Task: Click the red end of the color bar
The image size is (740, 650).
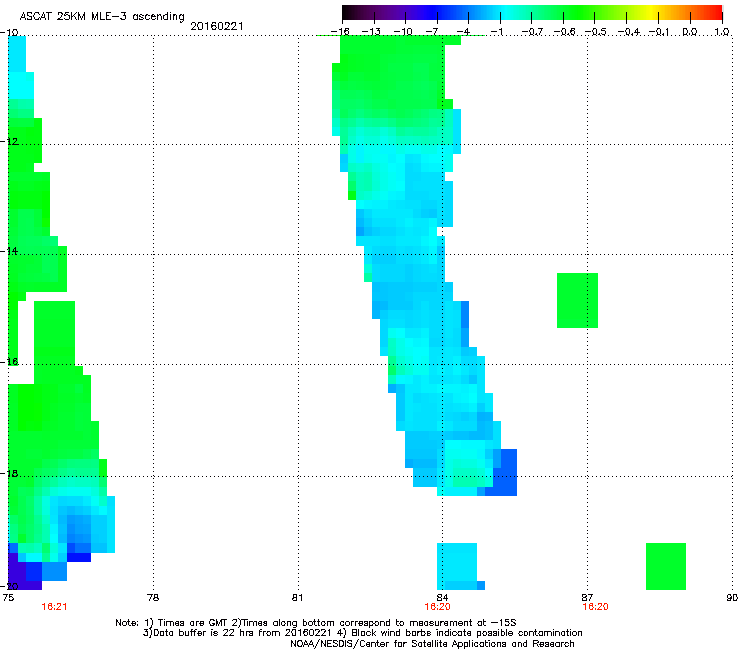Action: (715, 12)
